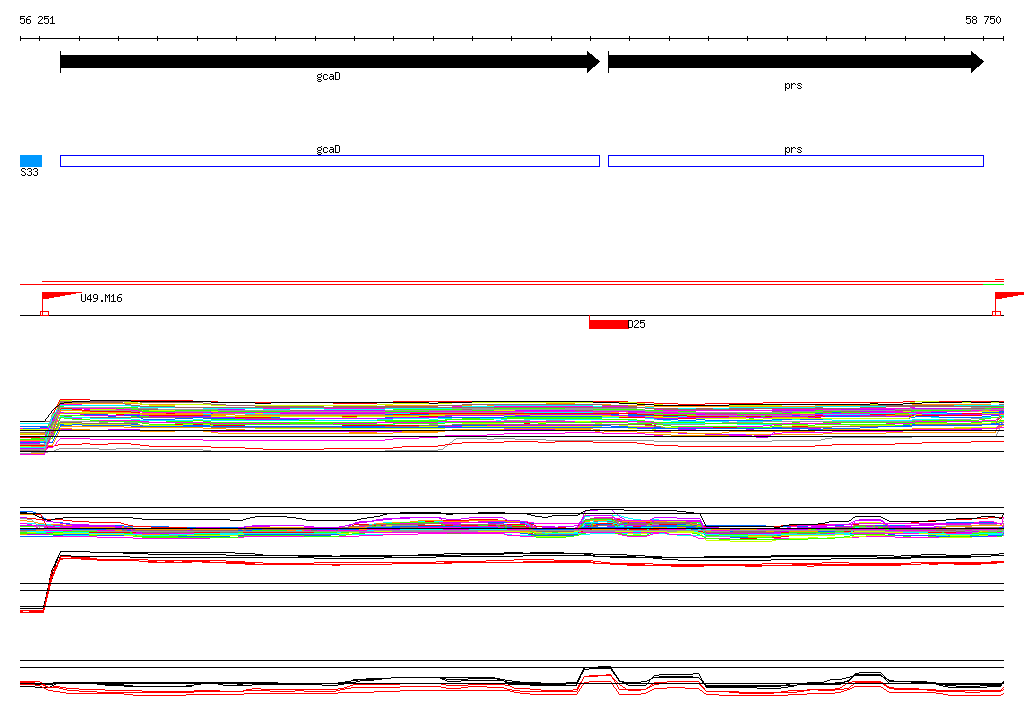The height and width of the screenshot is (714, 1024).
Task: Click the red U49.M16 promoter flag
Action: point(60,298)
